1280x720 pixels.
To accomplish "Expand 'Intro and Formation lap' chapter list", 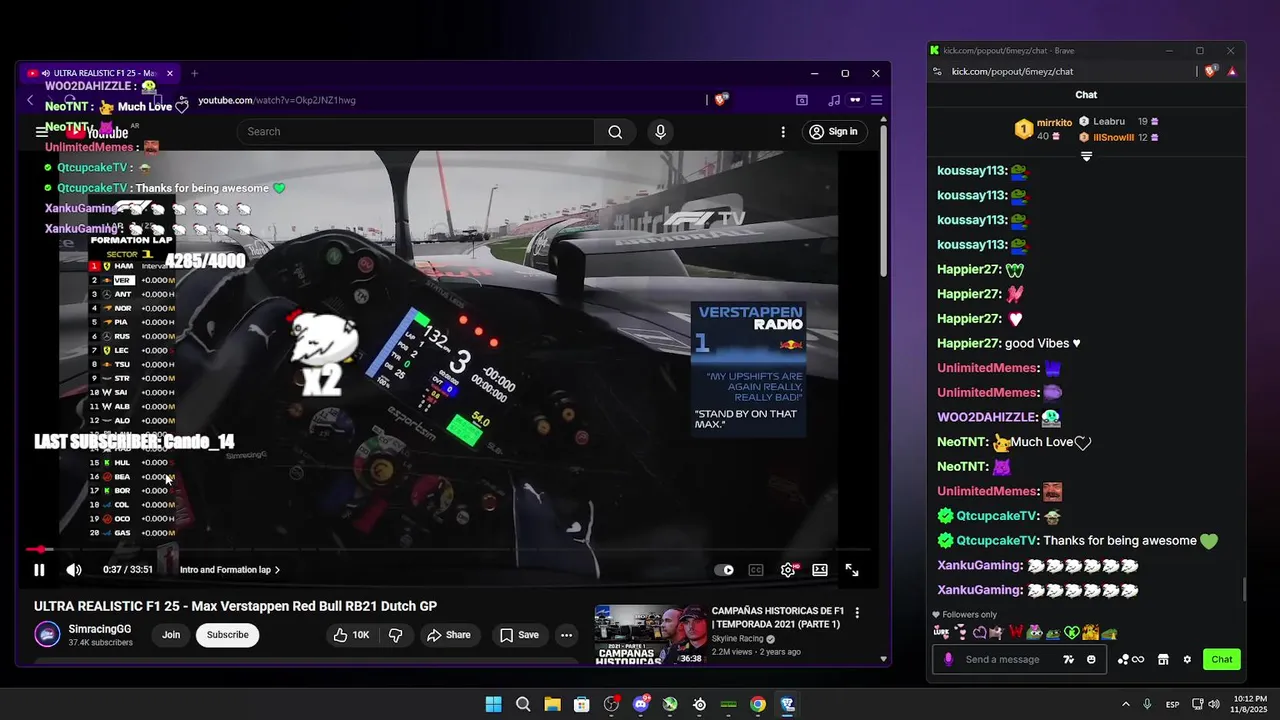I will pos(230,570).
